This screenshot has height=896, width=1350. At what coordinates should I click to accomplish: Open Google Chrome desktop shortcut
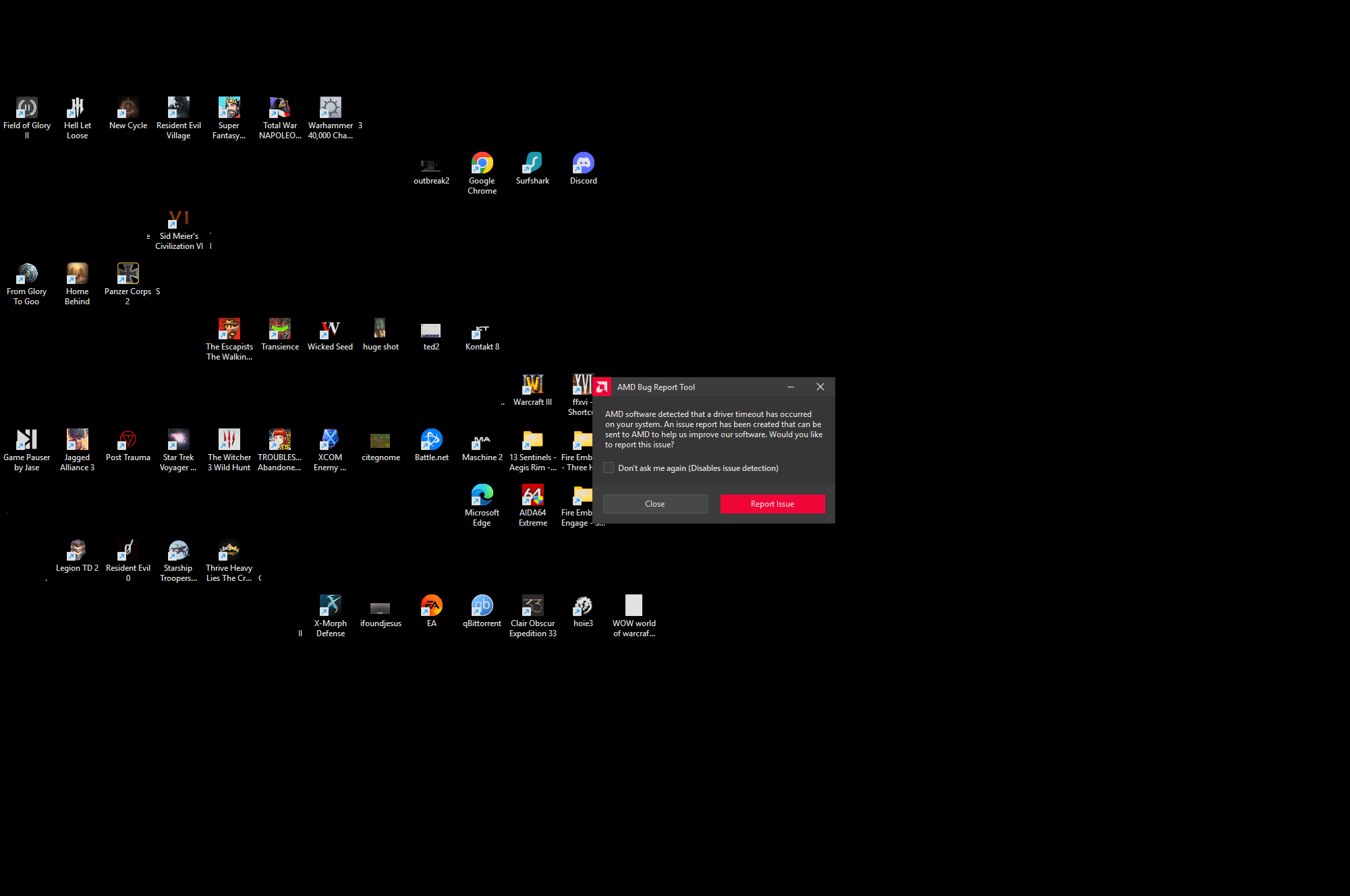pos(482,164)
